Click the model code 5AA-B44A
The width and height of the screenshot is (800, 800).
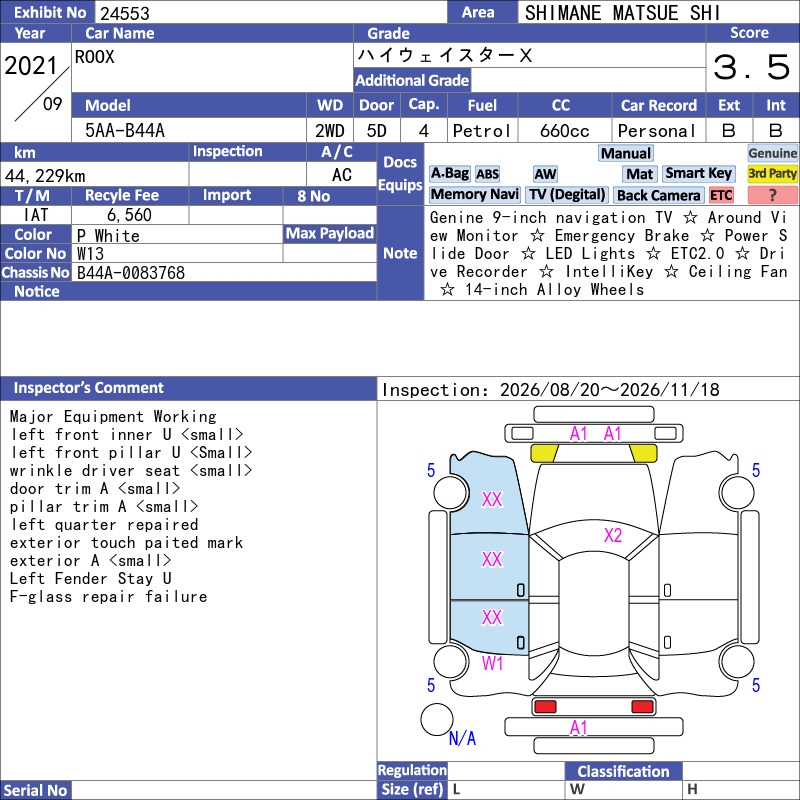click(125, 131)
